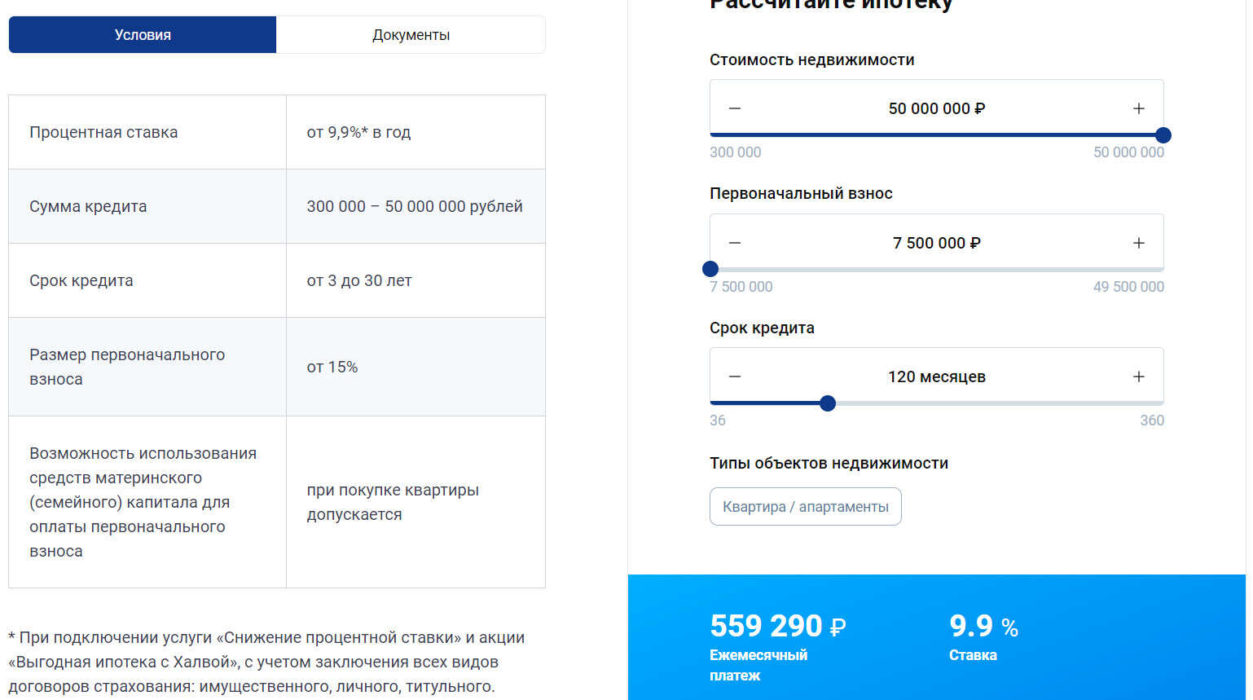
Task: Select the Квартира / апартаменты property type
Action: point(805,506)
